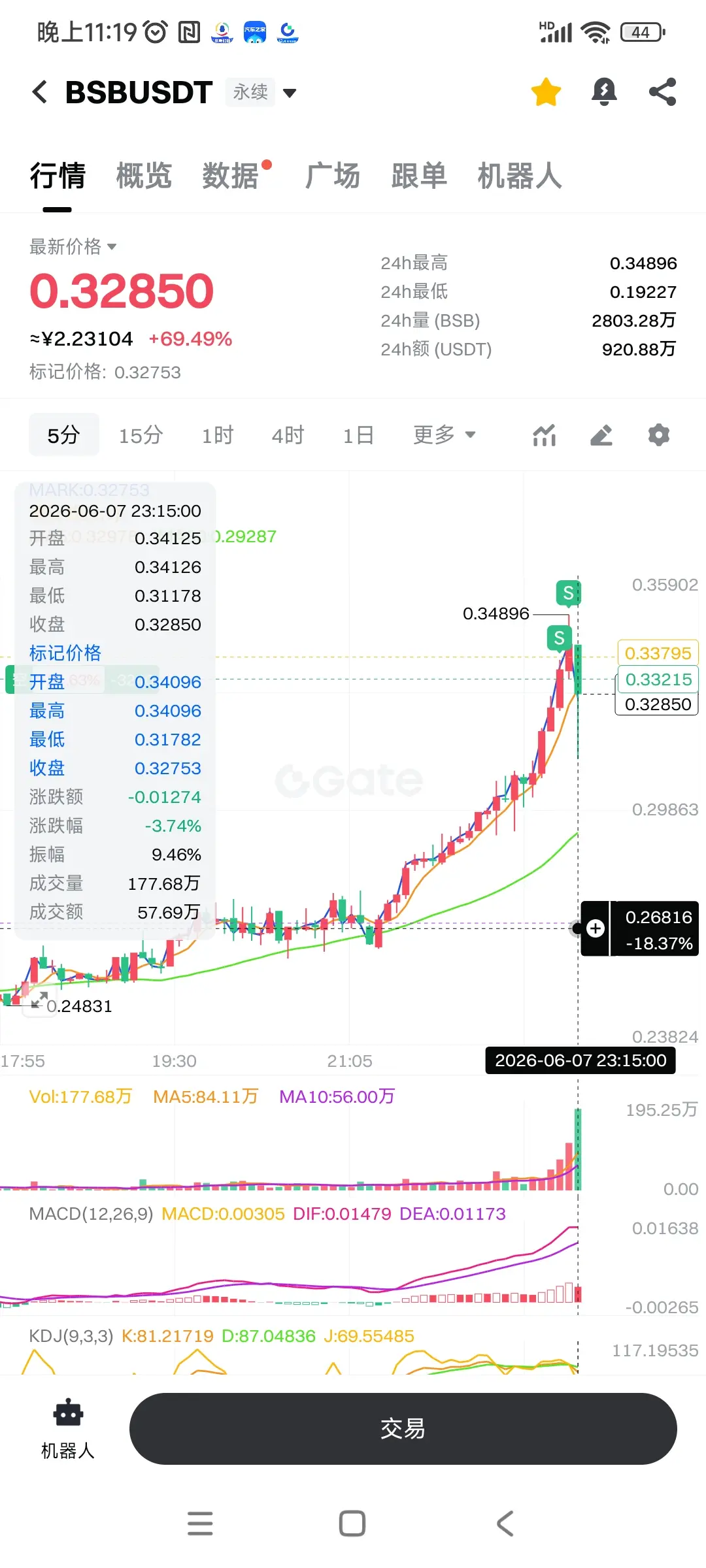
Task: Click the 2026-06-07 23:15:00 time axis label
Action: coord(580,1060)
